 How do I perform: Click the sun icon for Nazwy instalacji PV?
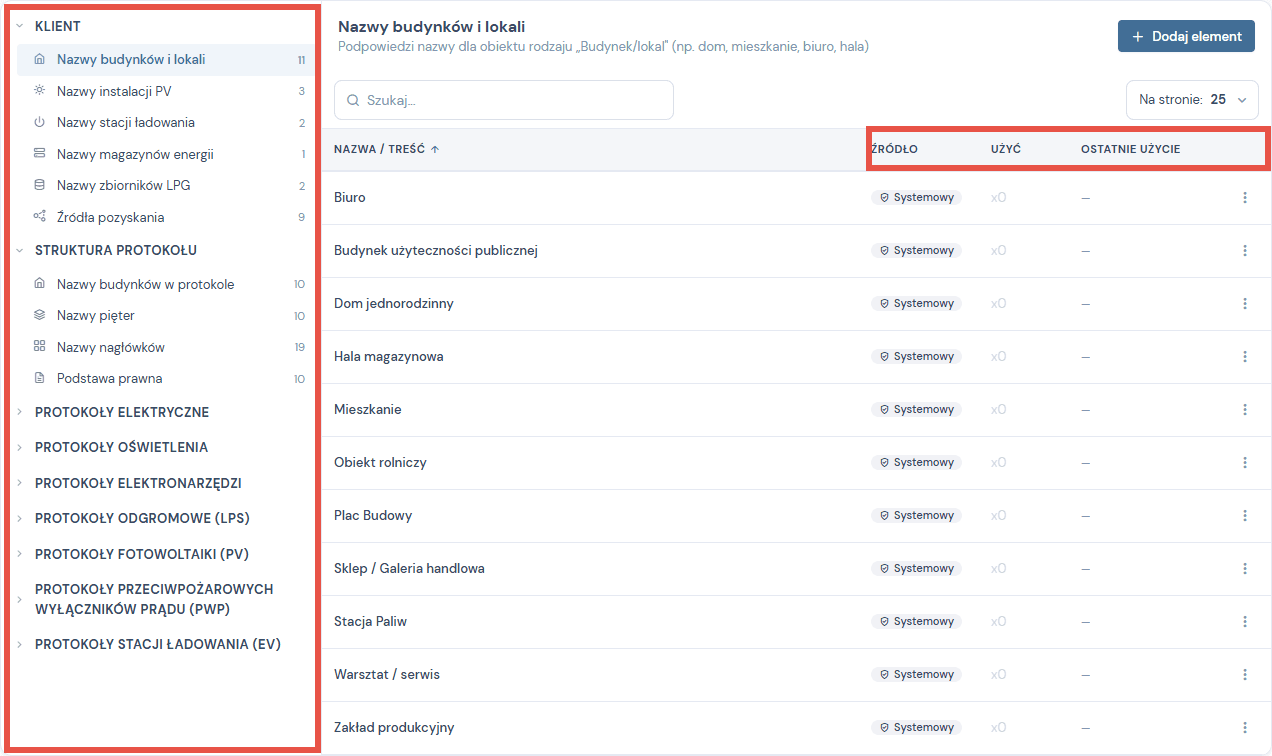40,91
